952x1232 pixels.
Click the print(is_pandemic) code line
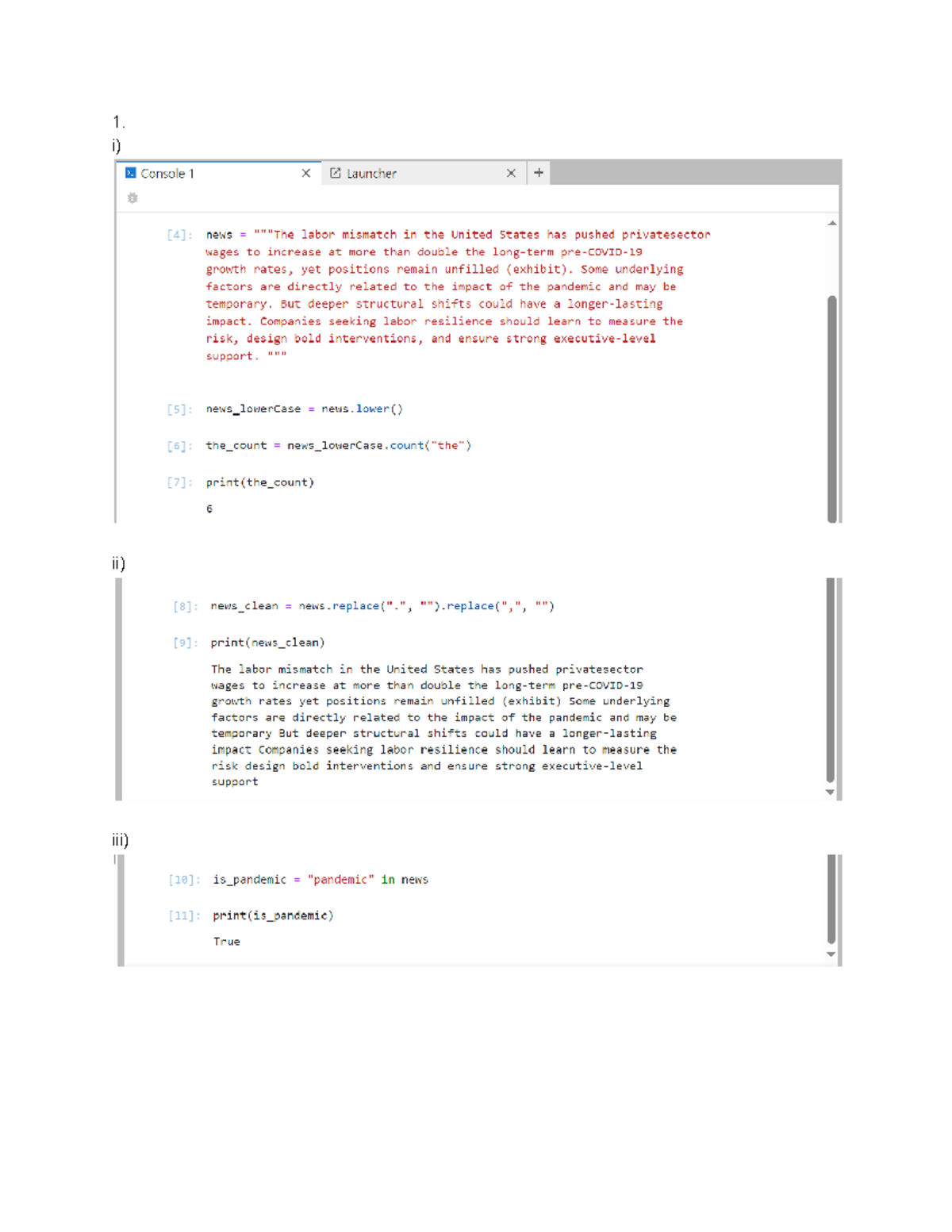tap(273, 915)
